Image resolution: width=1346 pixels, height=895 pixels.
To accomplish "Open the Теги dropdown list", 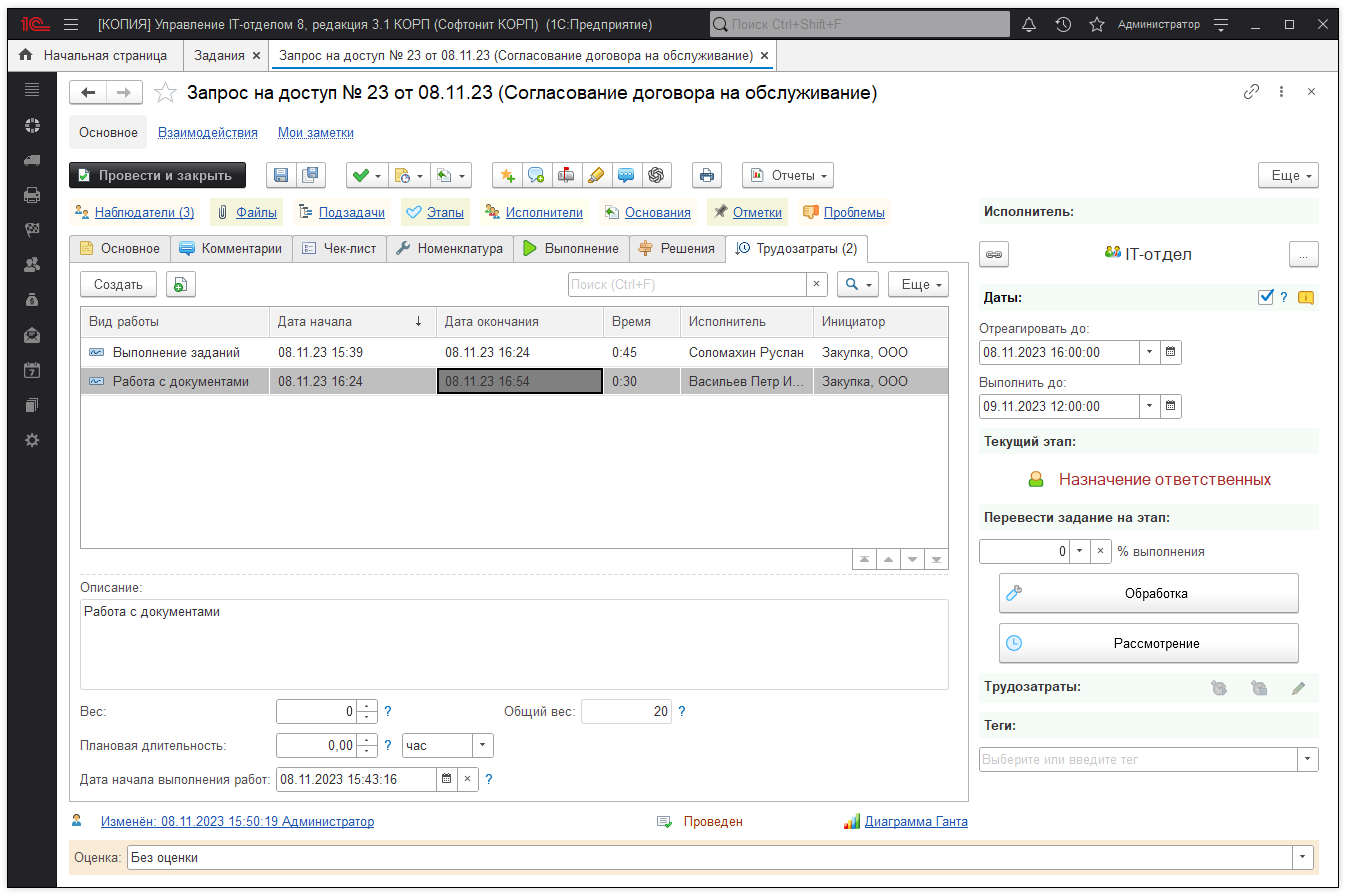I will 1308,760.
